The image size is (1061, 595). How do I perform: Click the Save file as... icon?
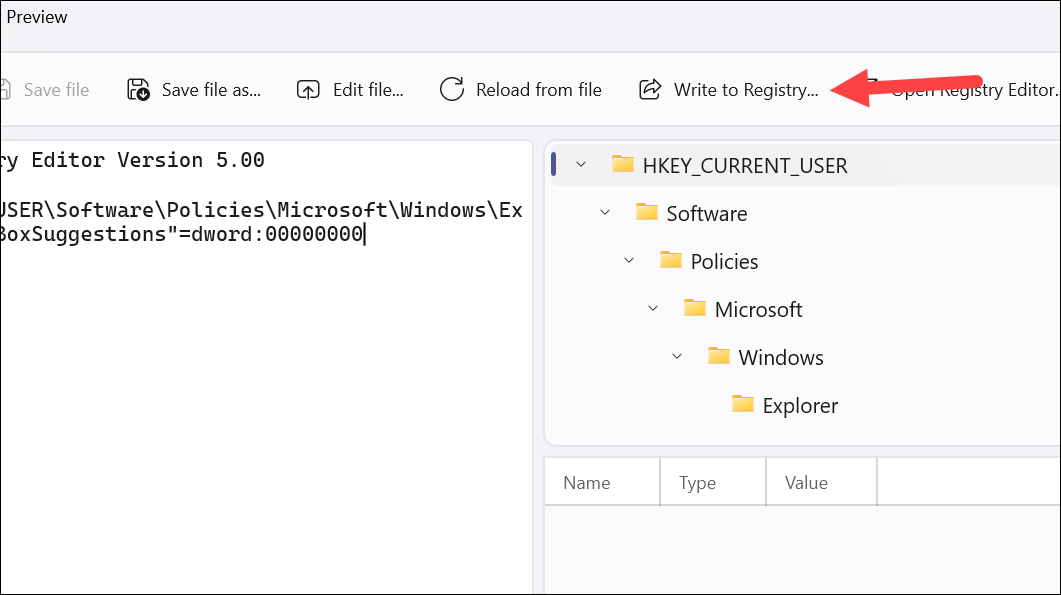coord(138,89)
